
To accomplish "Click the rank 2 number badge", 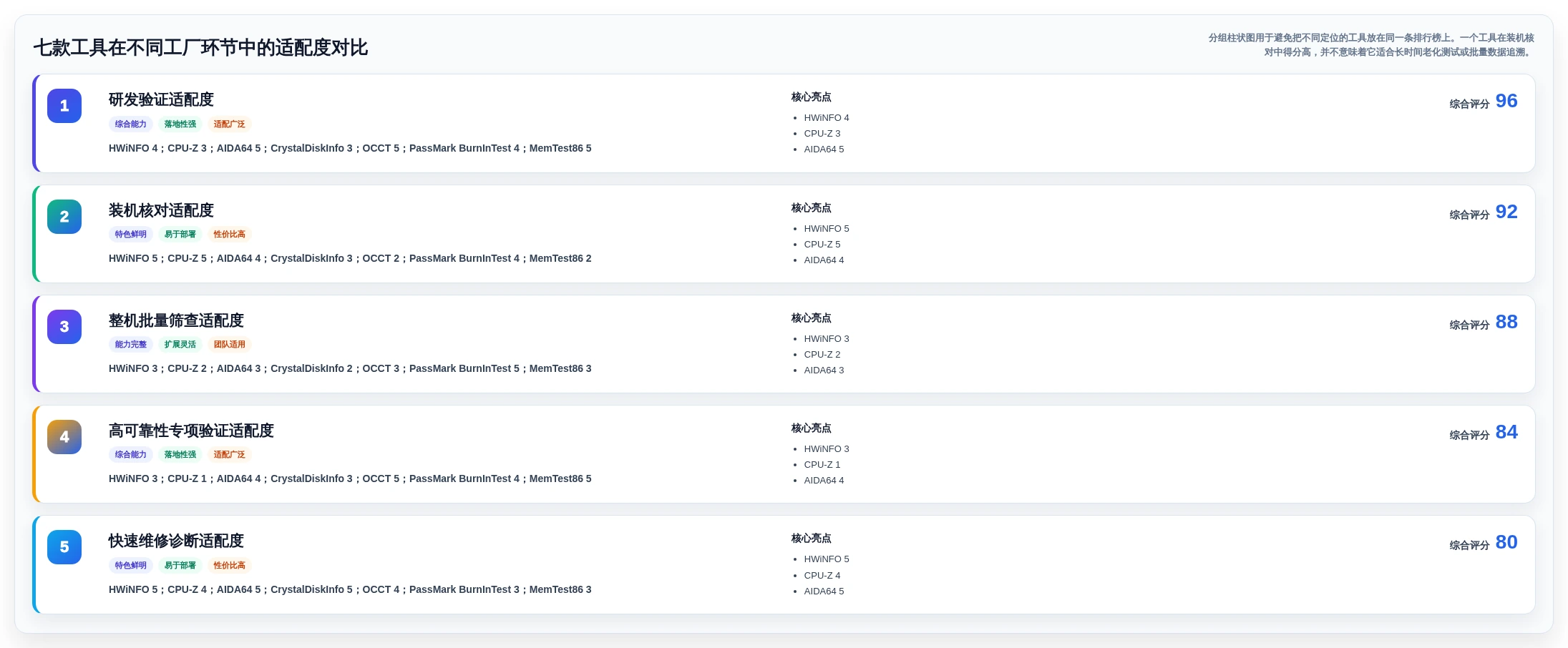I will pos(64,217).
